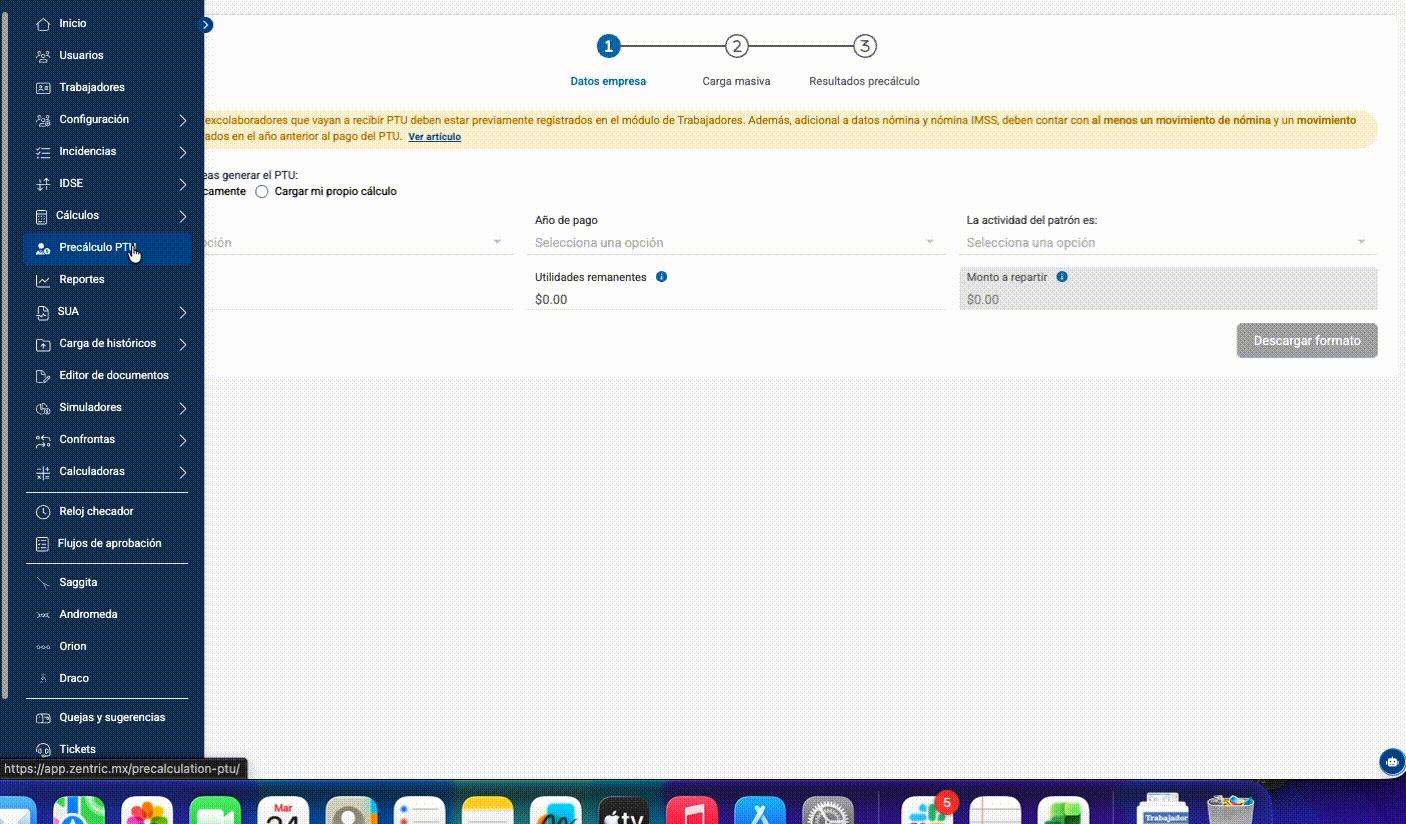Open Año de pago dropdown
Viewport: 1406px width, 824px height.
[x=736, y=242]
